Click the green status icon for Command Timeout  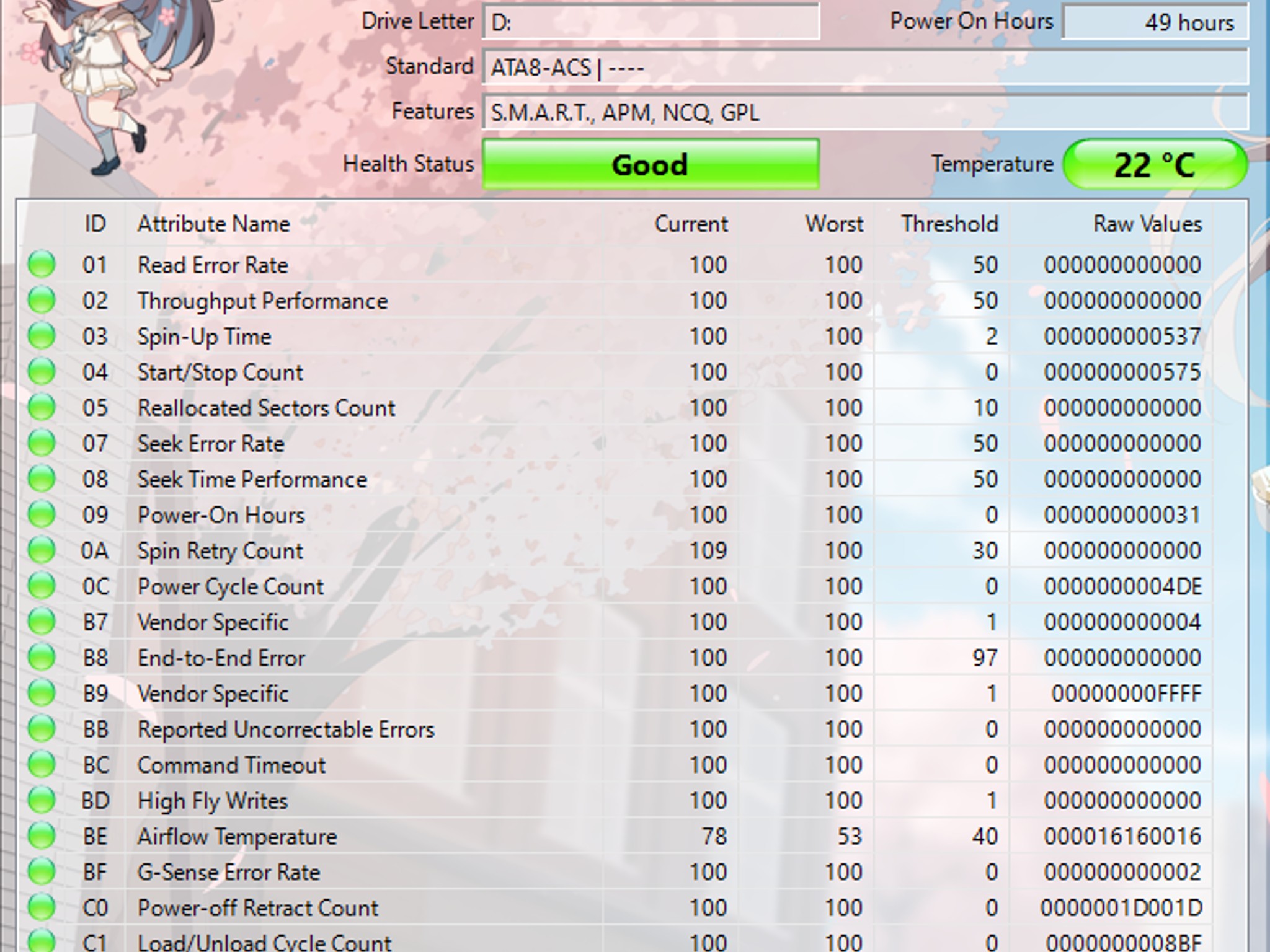click(x=42, y=765)
